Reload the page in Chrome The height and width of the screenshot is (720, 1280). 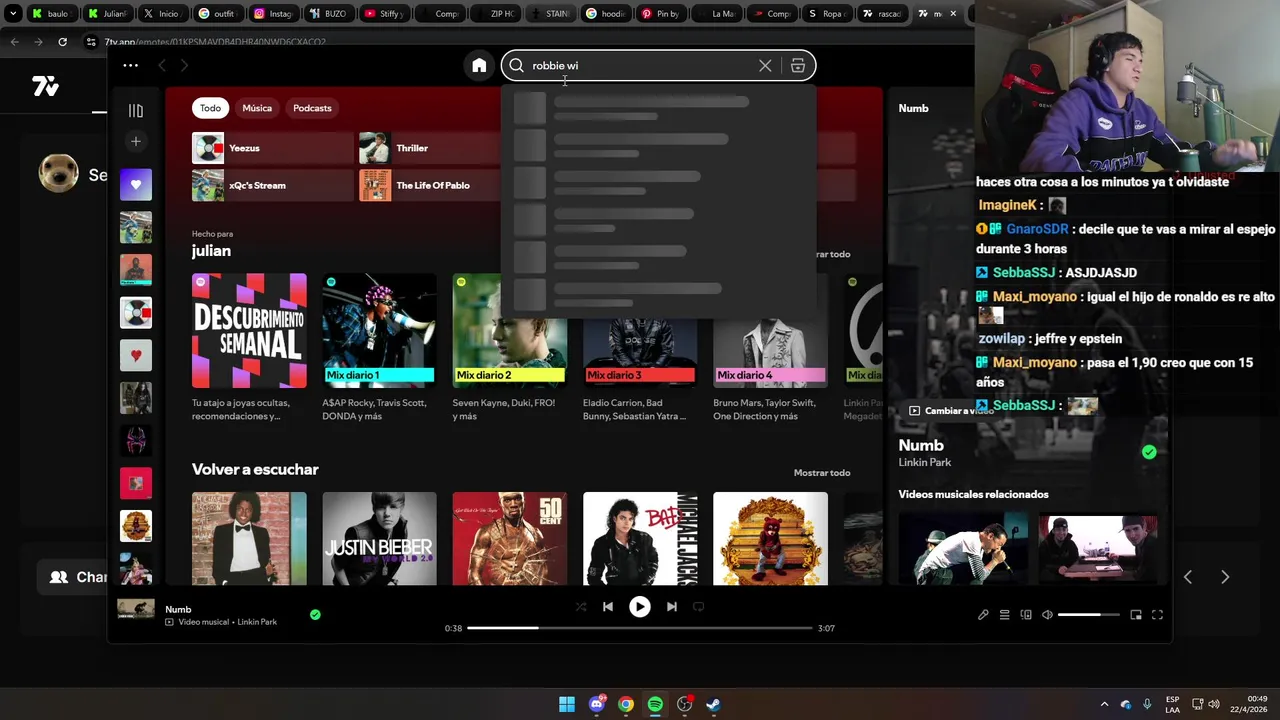62,42
